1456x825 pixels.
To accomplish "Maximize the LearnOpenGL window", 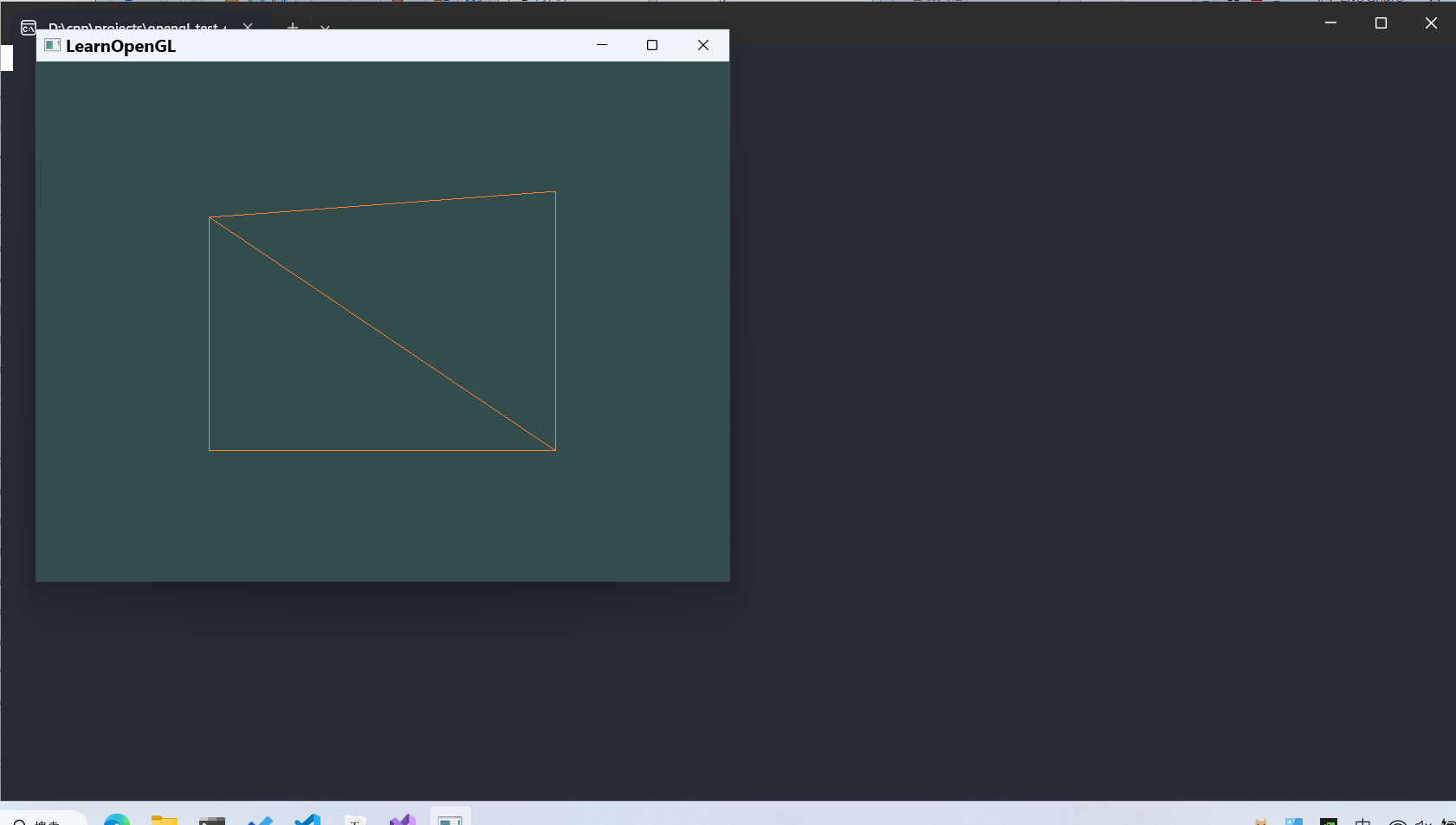I will pyautogui.click(x=652, y=45).
